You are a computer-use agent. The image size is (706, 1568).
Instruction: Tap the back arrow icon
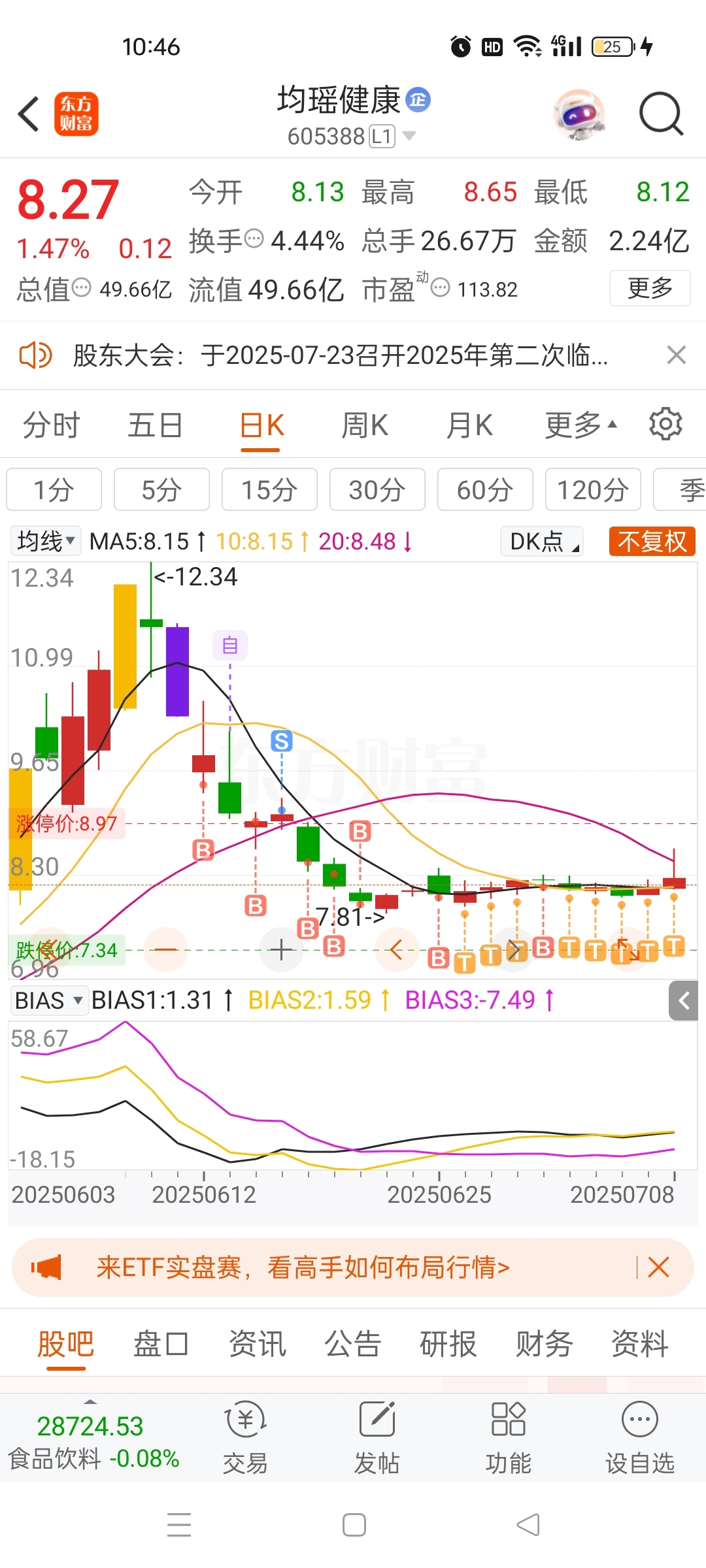tap(29, 114)
